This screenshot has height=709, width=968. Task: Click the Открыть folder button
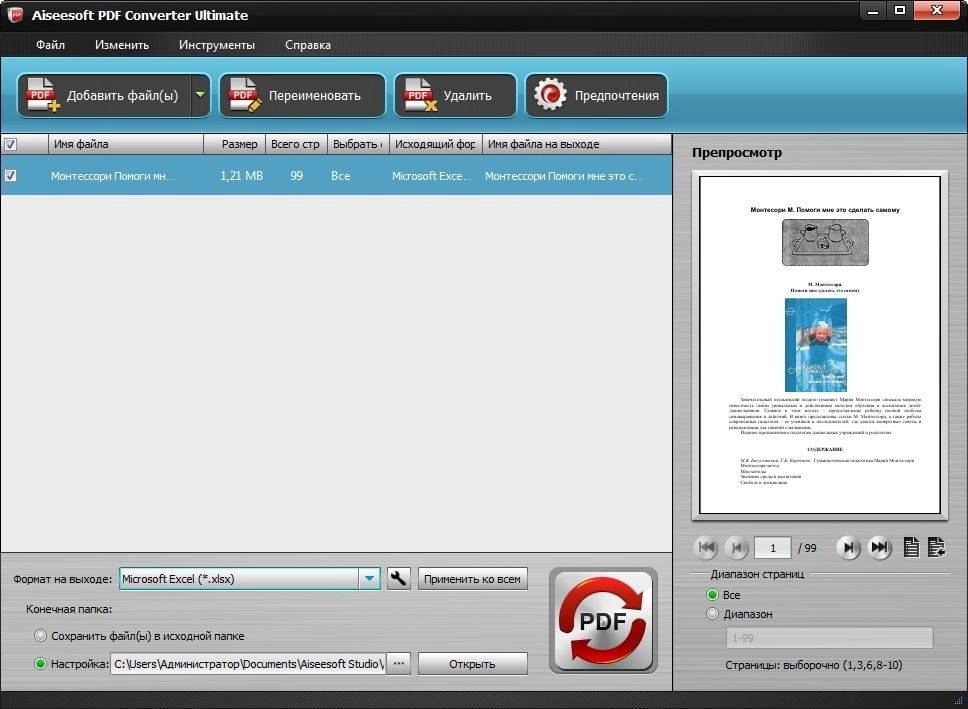tap(472, 664)
